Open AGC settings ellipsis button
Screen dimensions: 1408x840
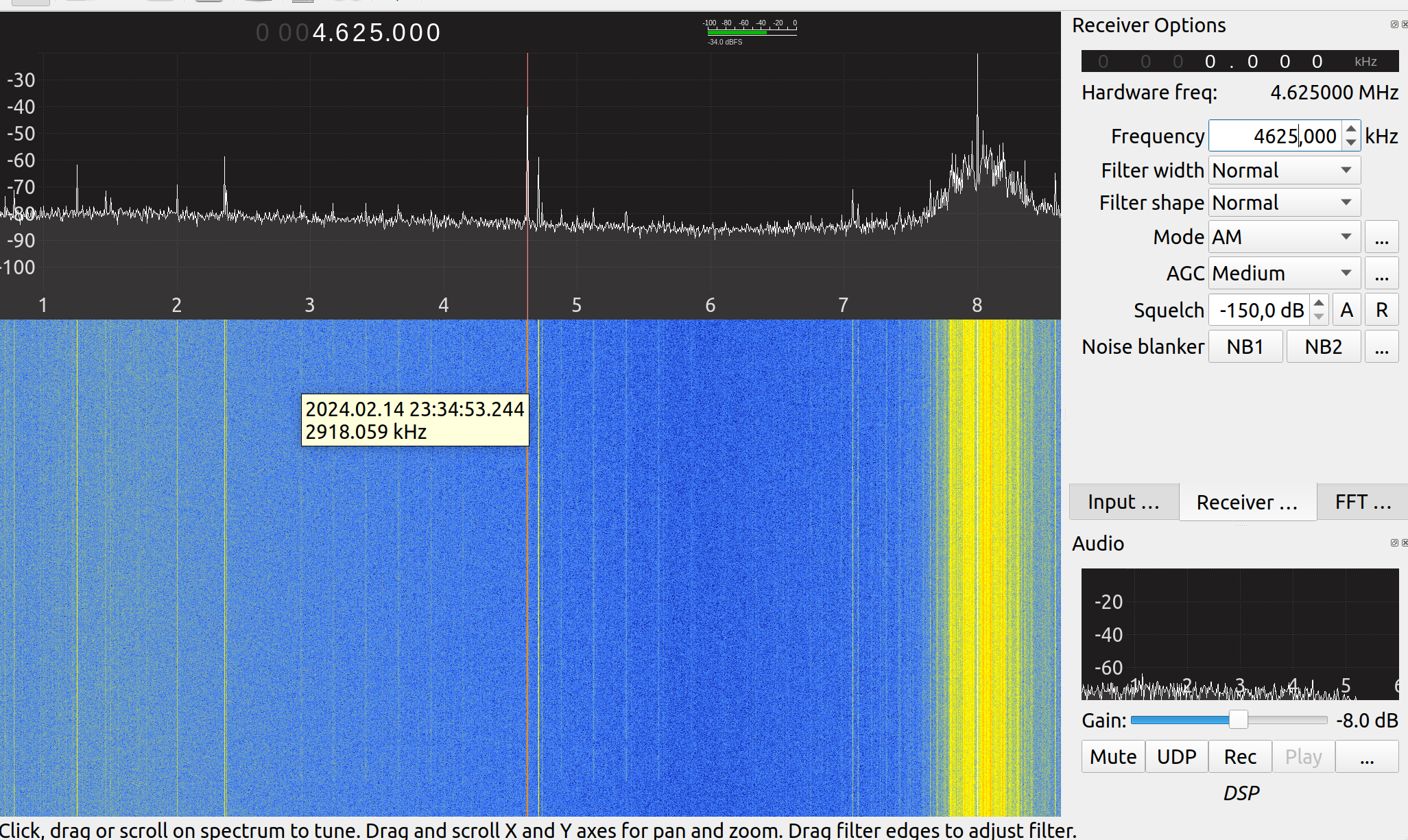[1381, 274]
